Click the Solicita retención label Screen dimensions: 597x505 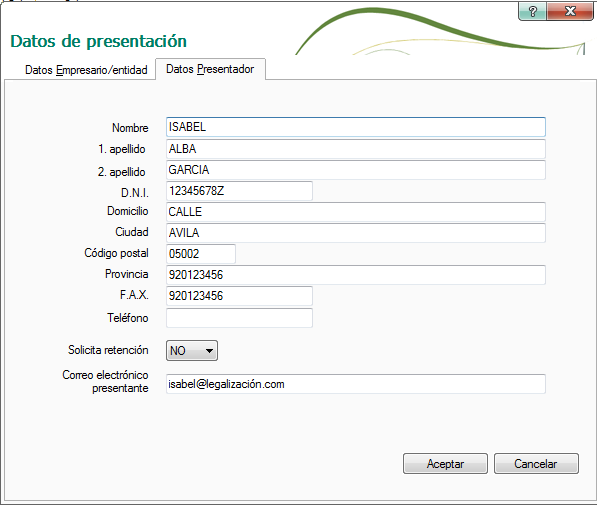coord(108,350)
